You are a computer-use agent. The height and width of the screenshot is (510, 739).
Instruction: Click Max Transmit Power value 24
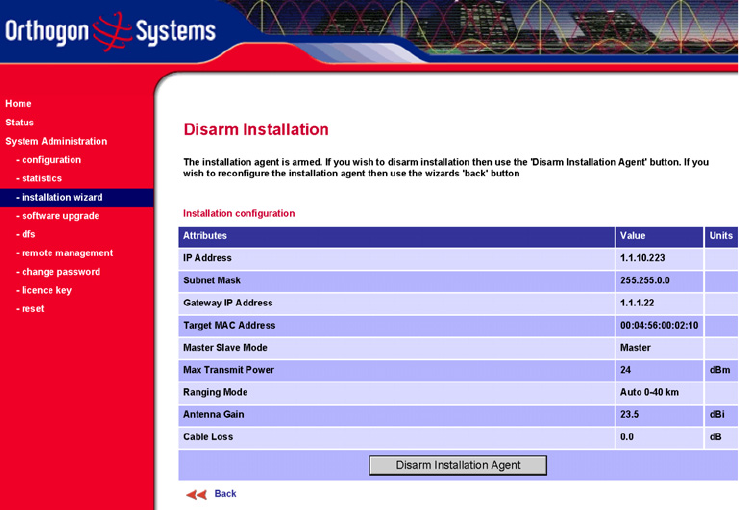pos(625,370)
